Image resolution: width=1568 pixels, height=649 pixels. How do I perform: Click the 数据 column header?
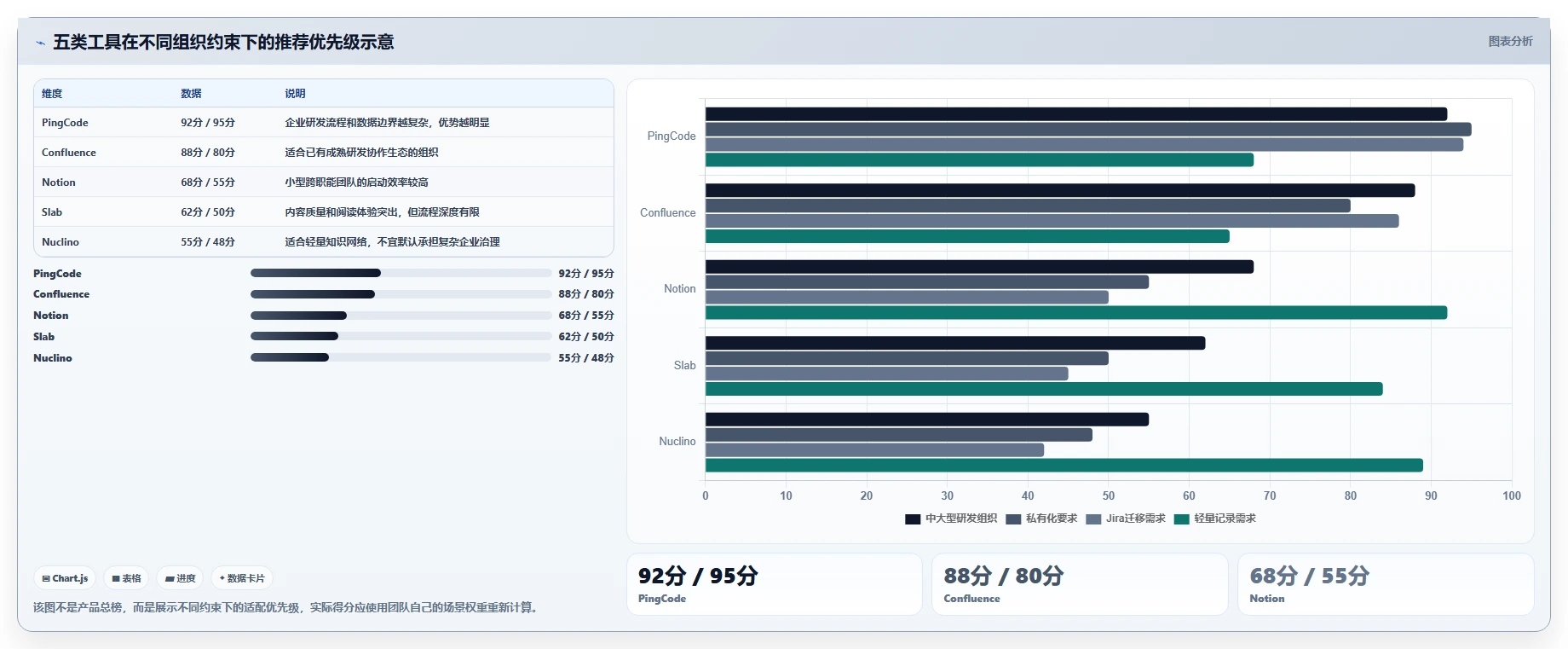click(x=191, y=94)
